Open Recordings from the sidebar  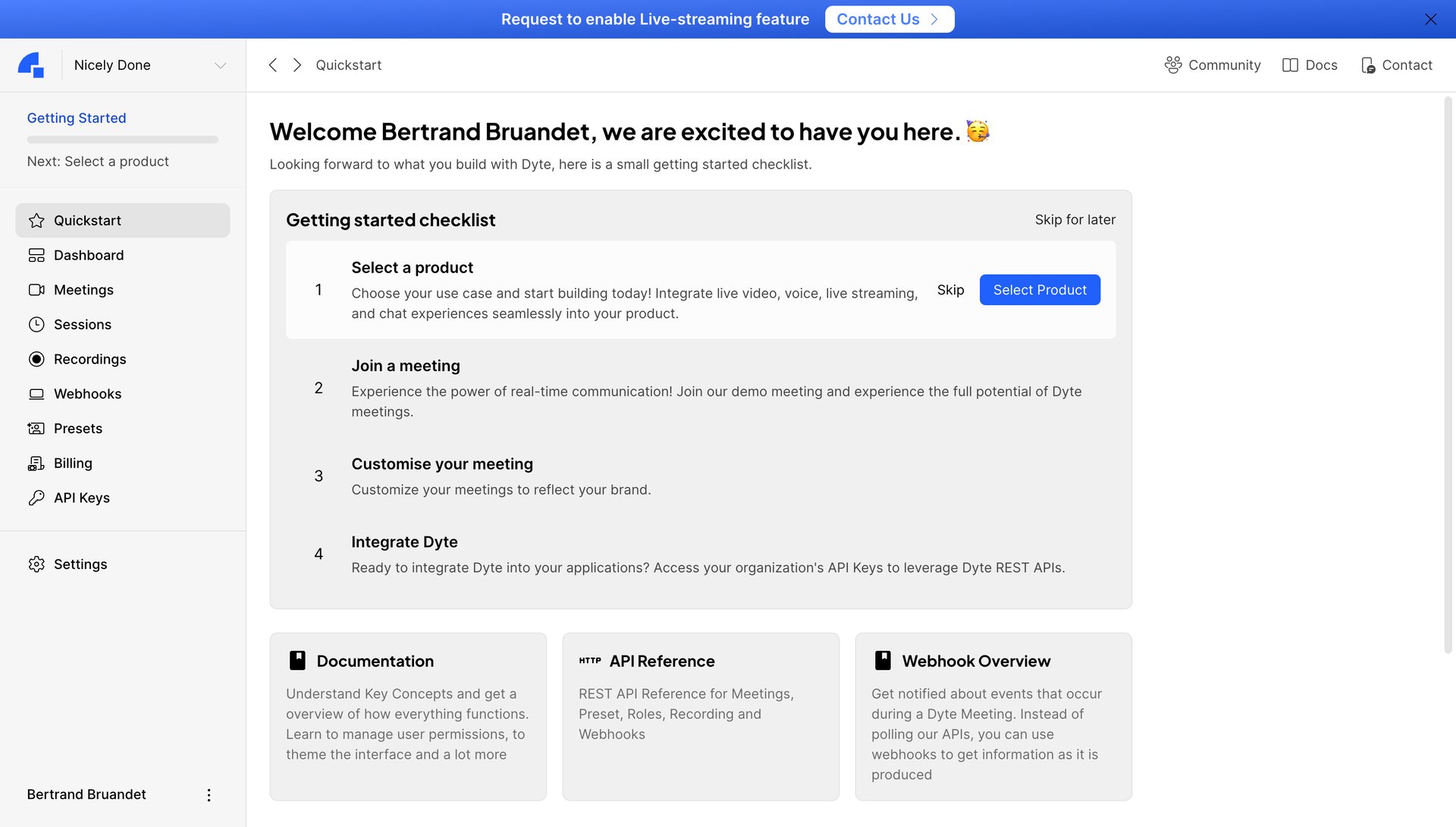point(89,359)
